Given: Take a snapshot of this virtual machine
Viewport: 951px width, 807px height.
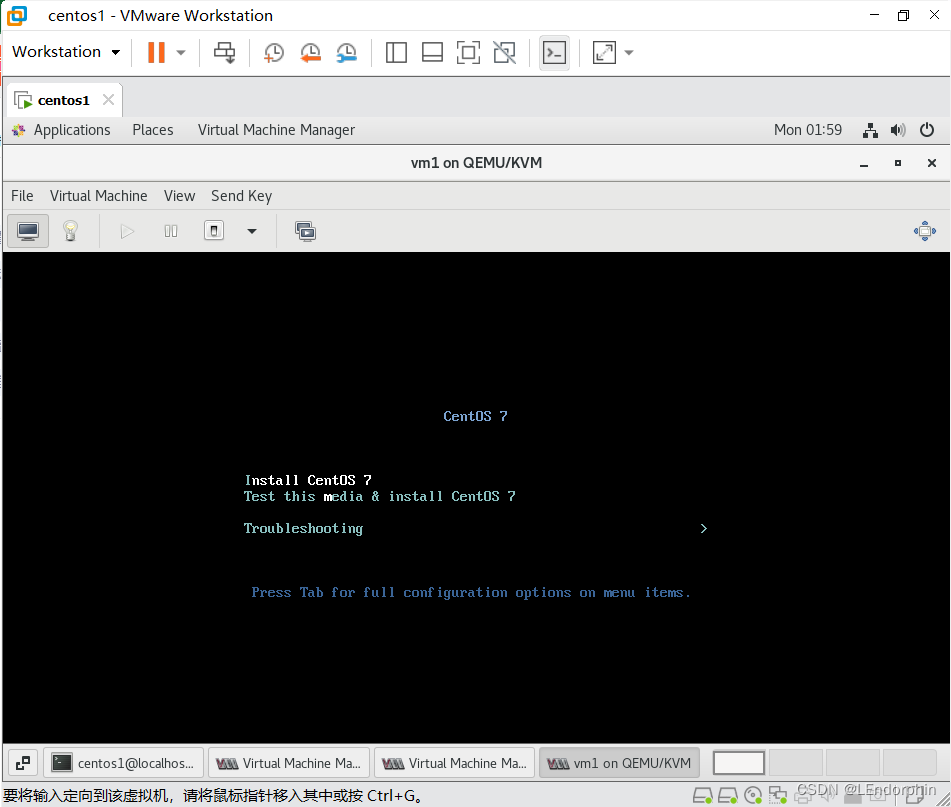Looking at the screenshot, I should click(274, 53).
